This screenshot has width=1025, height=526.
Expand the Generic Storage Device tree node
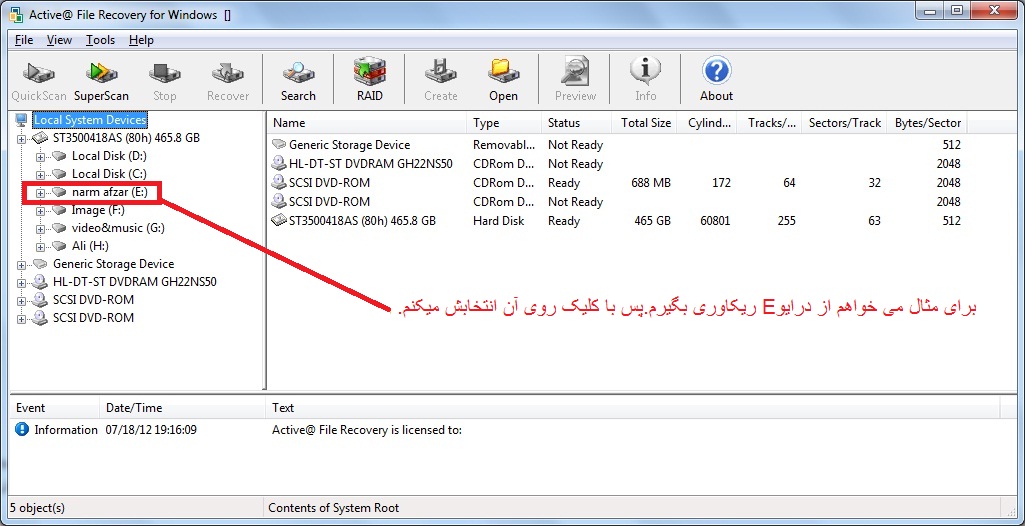click(x=22, y=265)
